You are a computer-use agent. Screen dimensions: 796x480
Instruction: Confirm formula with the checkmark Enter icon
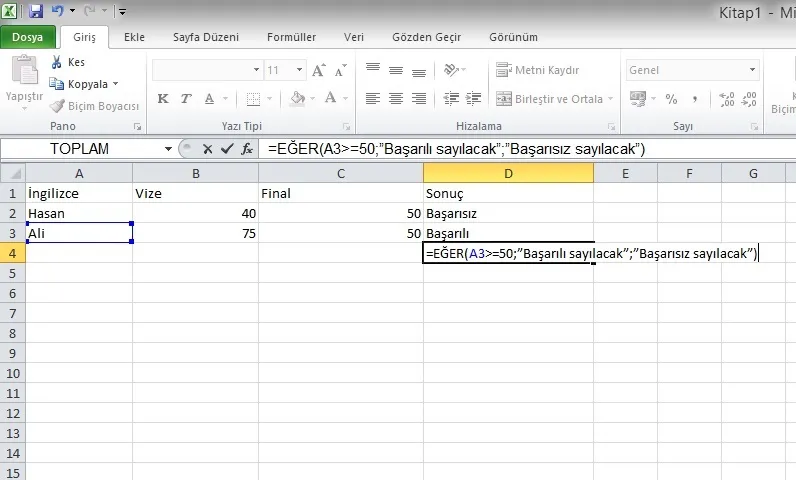click(x=227, y=148)
